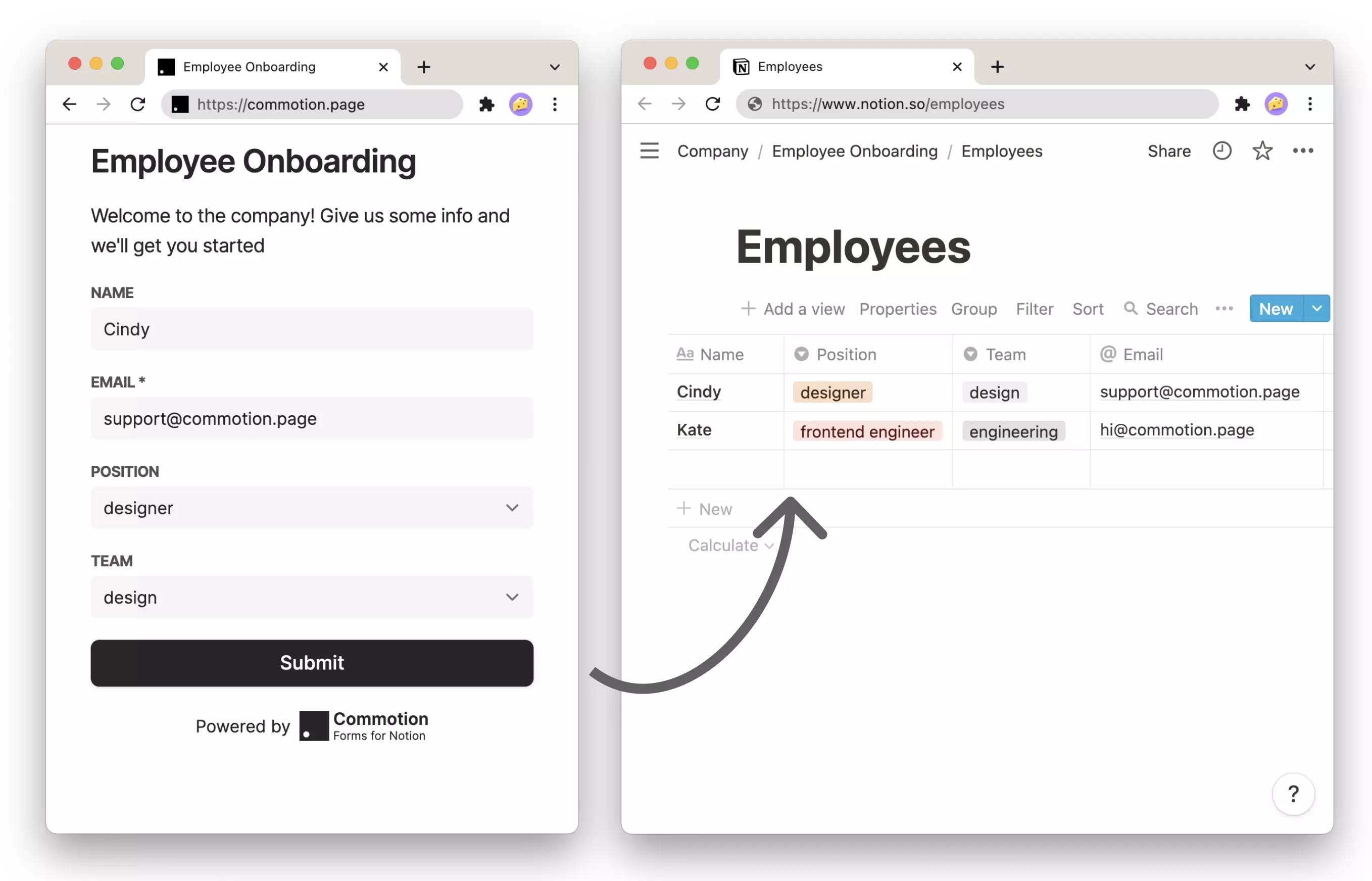The image size is (1372, 881).
Task: Select the Employees breadcrumb navigation item
Action: pos(1001,152)
